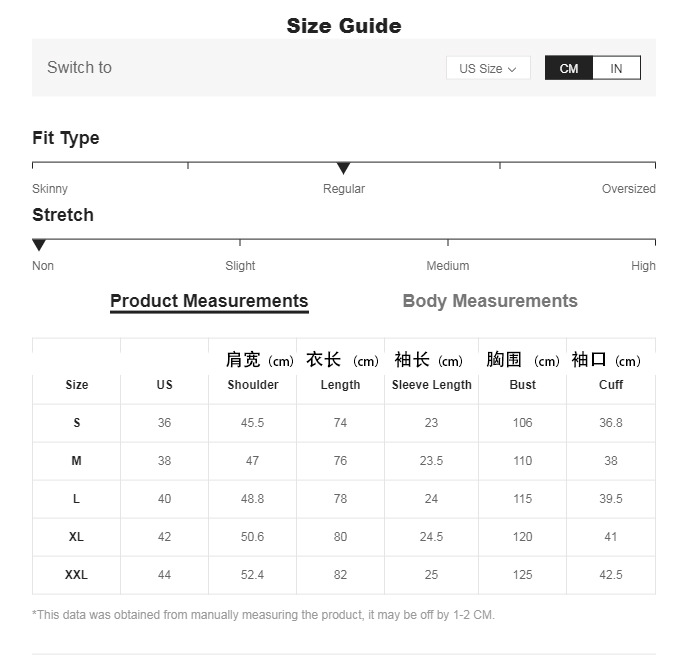Select the S size row
The image size is (691, 666).
(76, 423)
